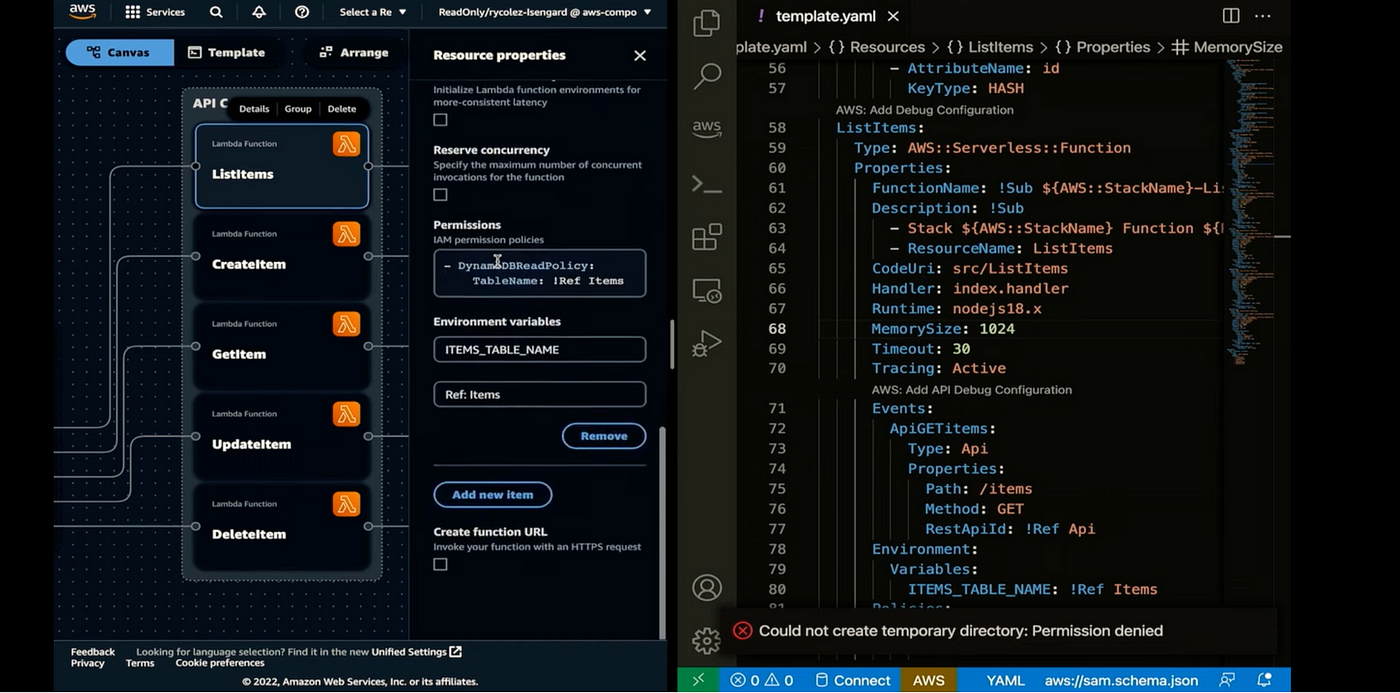Open the Arrange option
Screen dimensions: 1400x693
tap(353, 52)
